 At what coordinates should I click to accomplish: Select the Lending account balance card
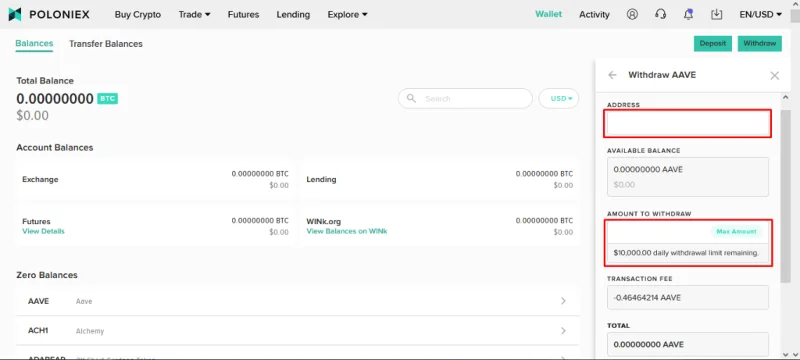(x=439, y=179)
